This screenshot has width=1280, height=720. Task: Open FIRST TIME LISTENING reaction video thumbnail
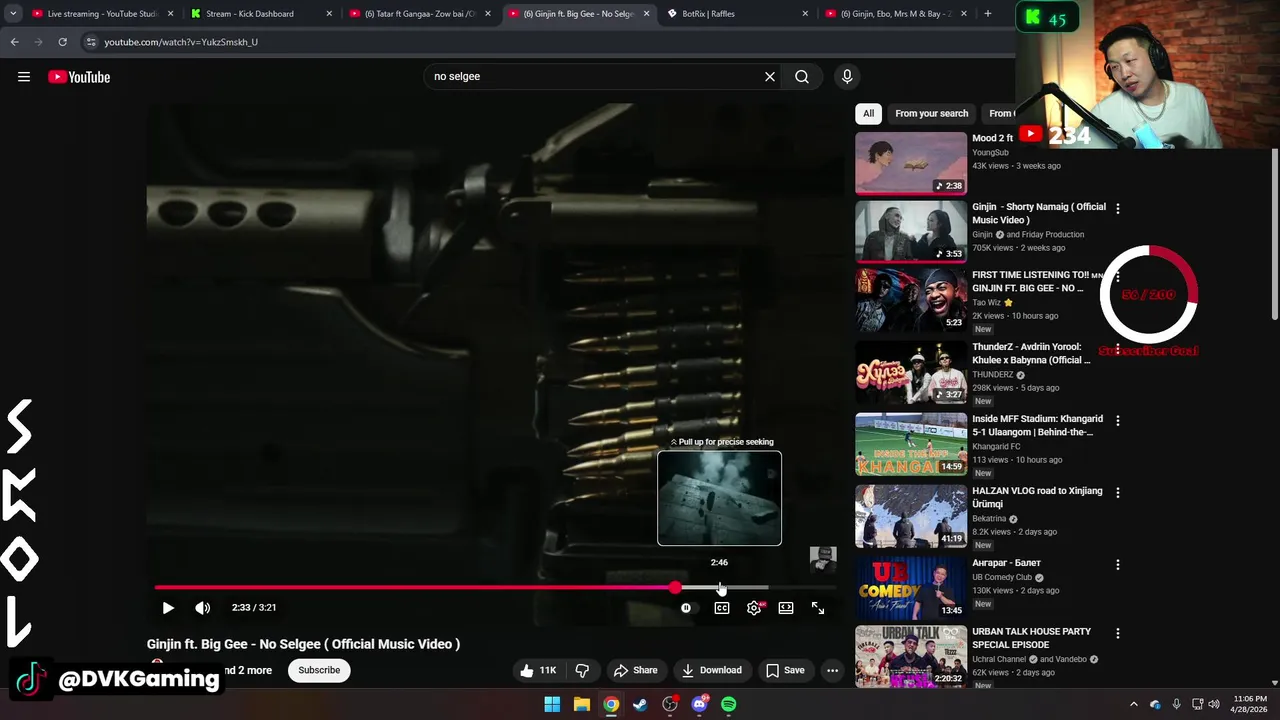click(911, 299)
